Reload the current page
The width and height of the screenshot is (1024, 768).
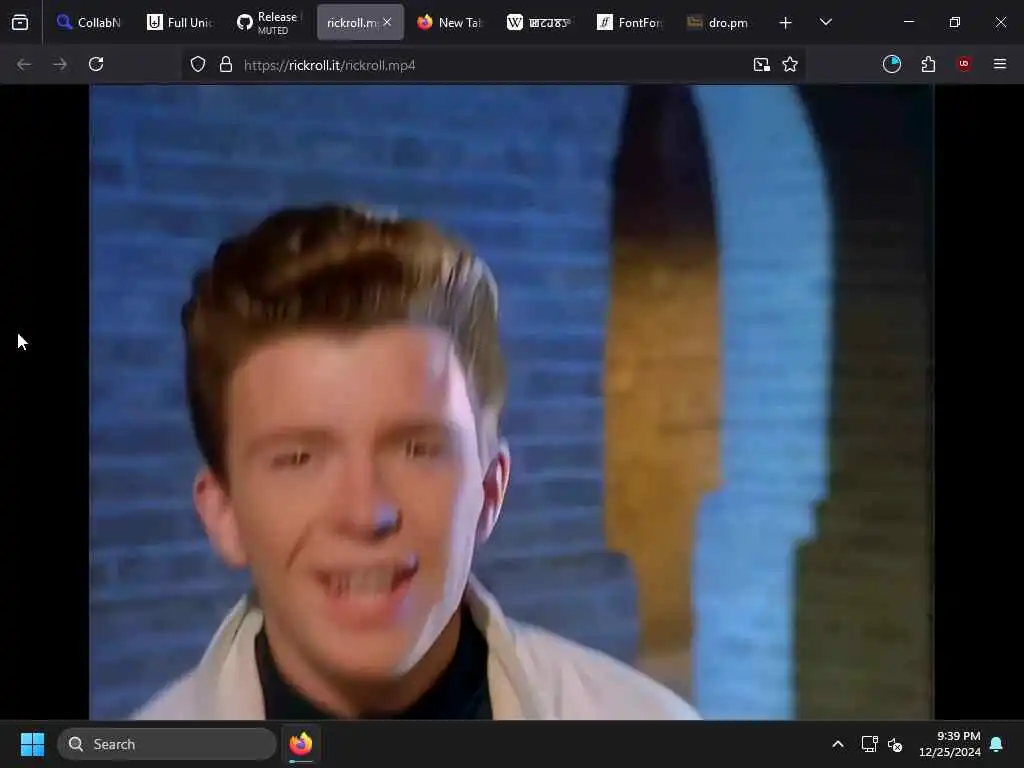(x=96, y=64)
